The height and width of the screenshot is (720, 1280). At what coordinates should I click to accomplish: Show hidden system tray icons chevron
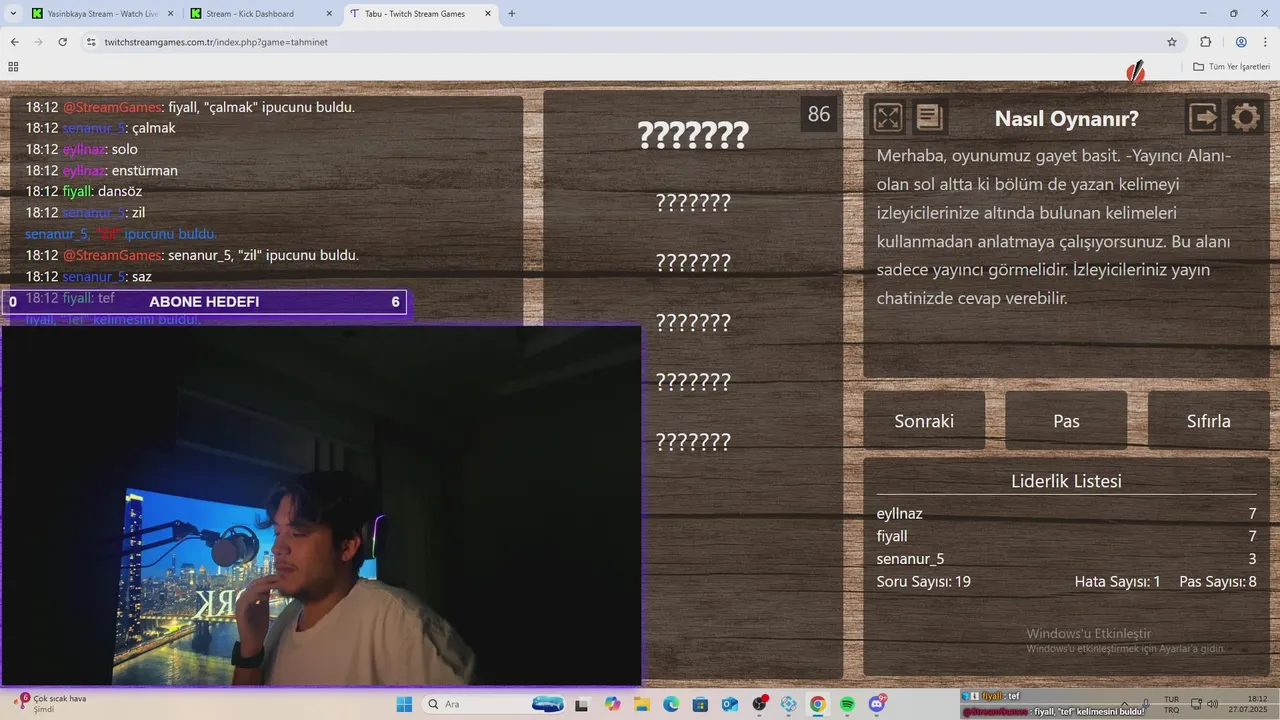1126,704
